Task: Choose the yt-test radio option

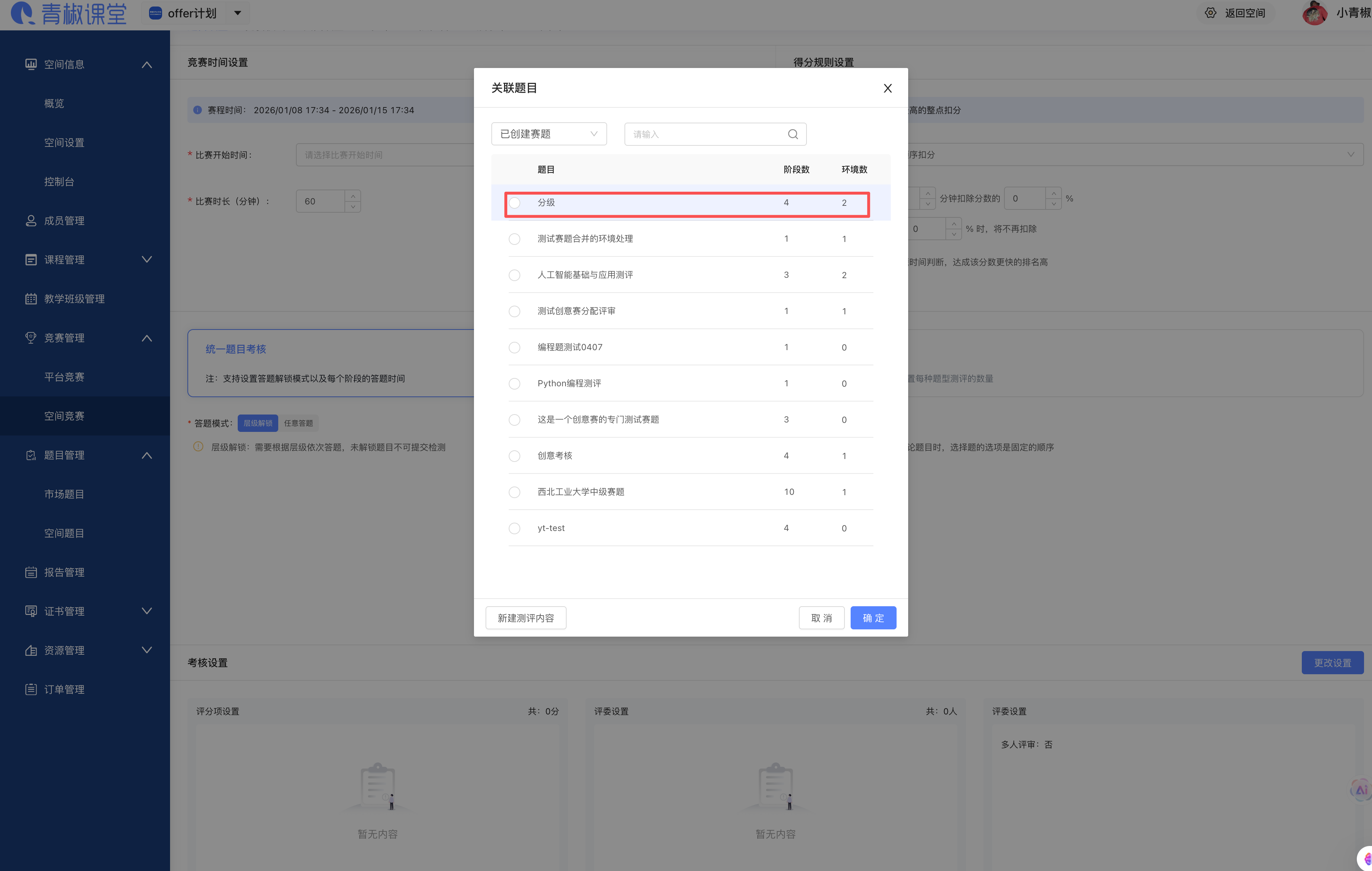Action: coord(514,528)
